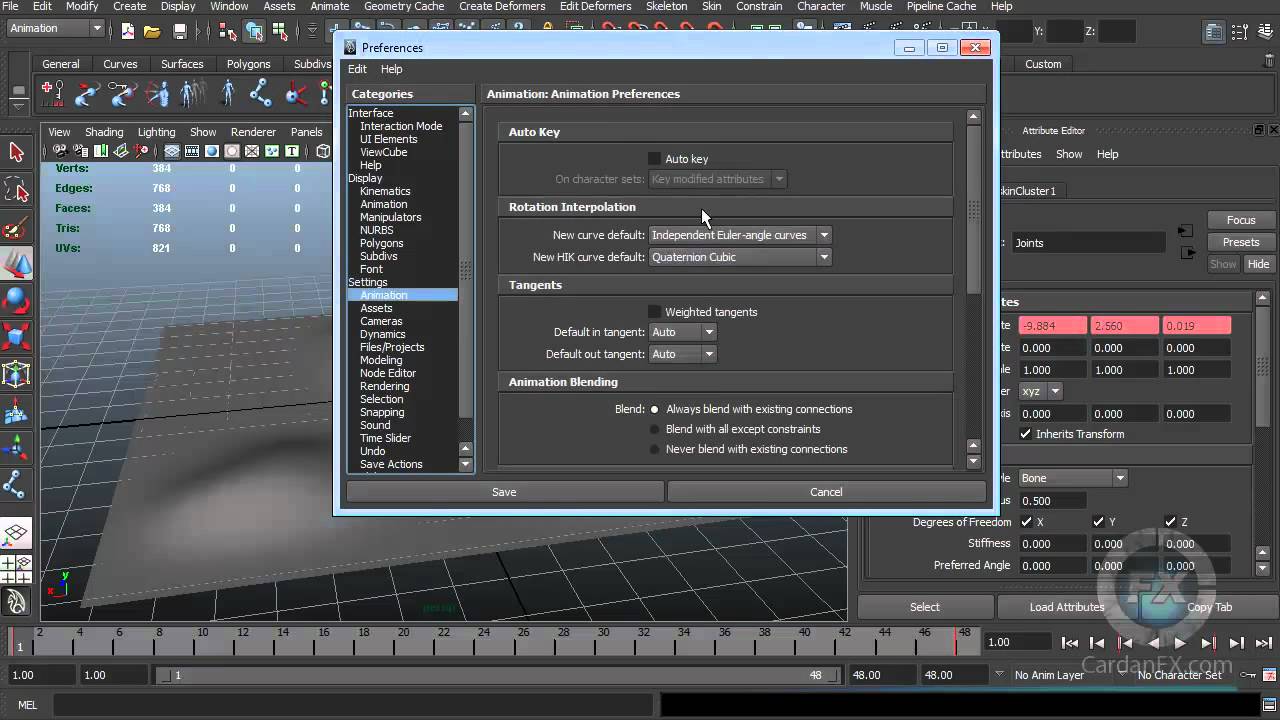Open the New HIK curve default dropdown
Screen dimensions: 1280x720
point(740,257)
